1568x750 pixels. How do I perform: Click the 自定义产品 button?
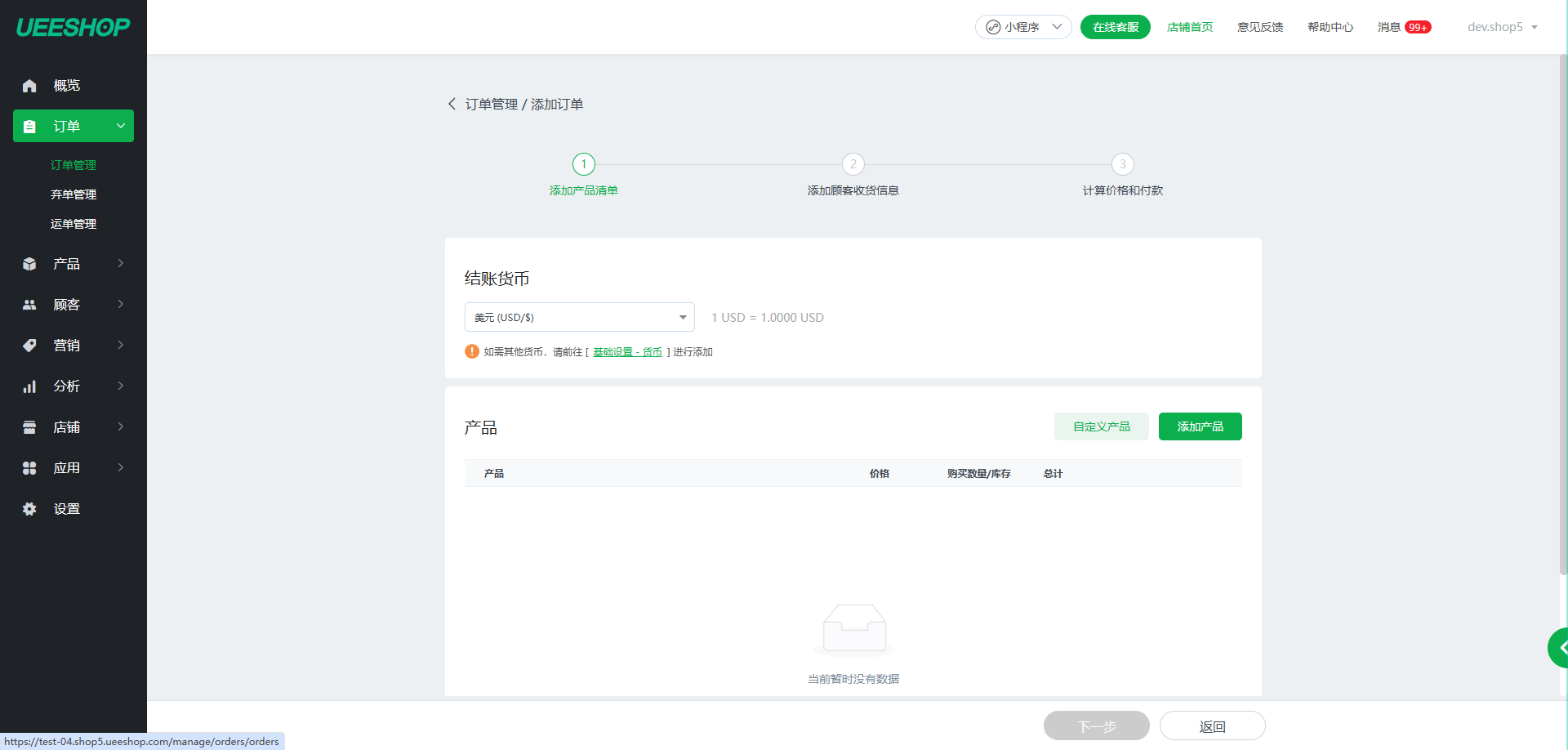coord(1101,426)
